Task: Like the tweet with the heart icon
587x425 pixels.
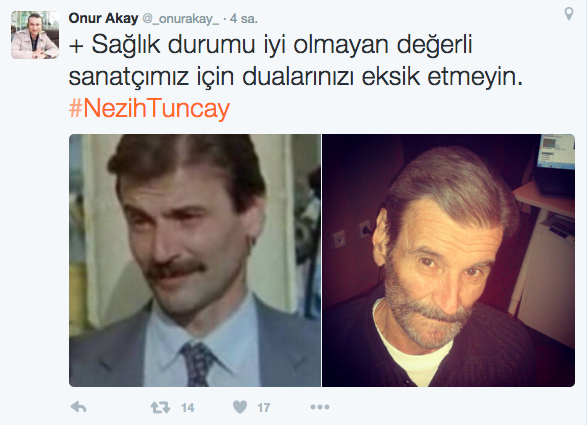Action: [240, 407]
